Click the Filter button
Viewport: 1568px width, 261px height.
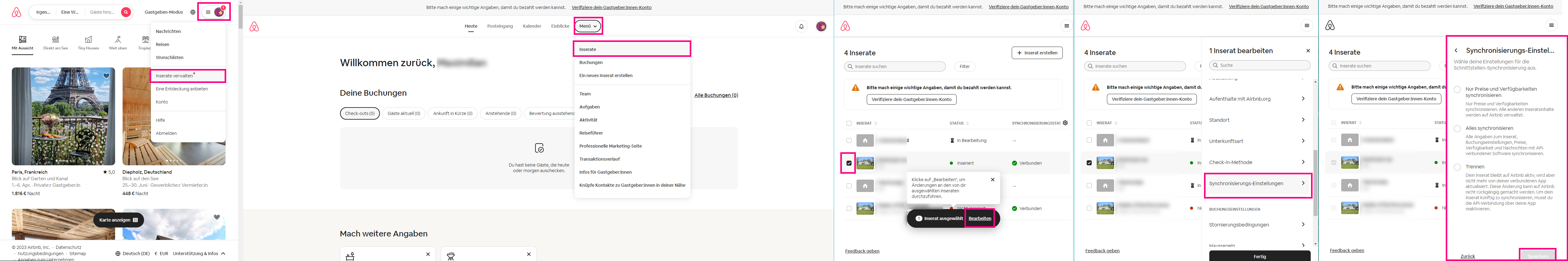click(965, 66)
